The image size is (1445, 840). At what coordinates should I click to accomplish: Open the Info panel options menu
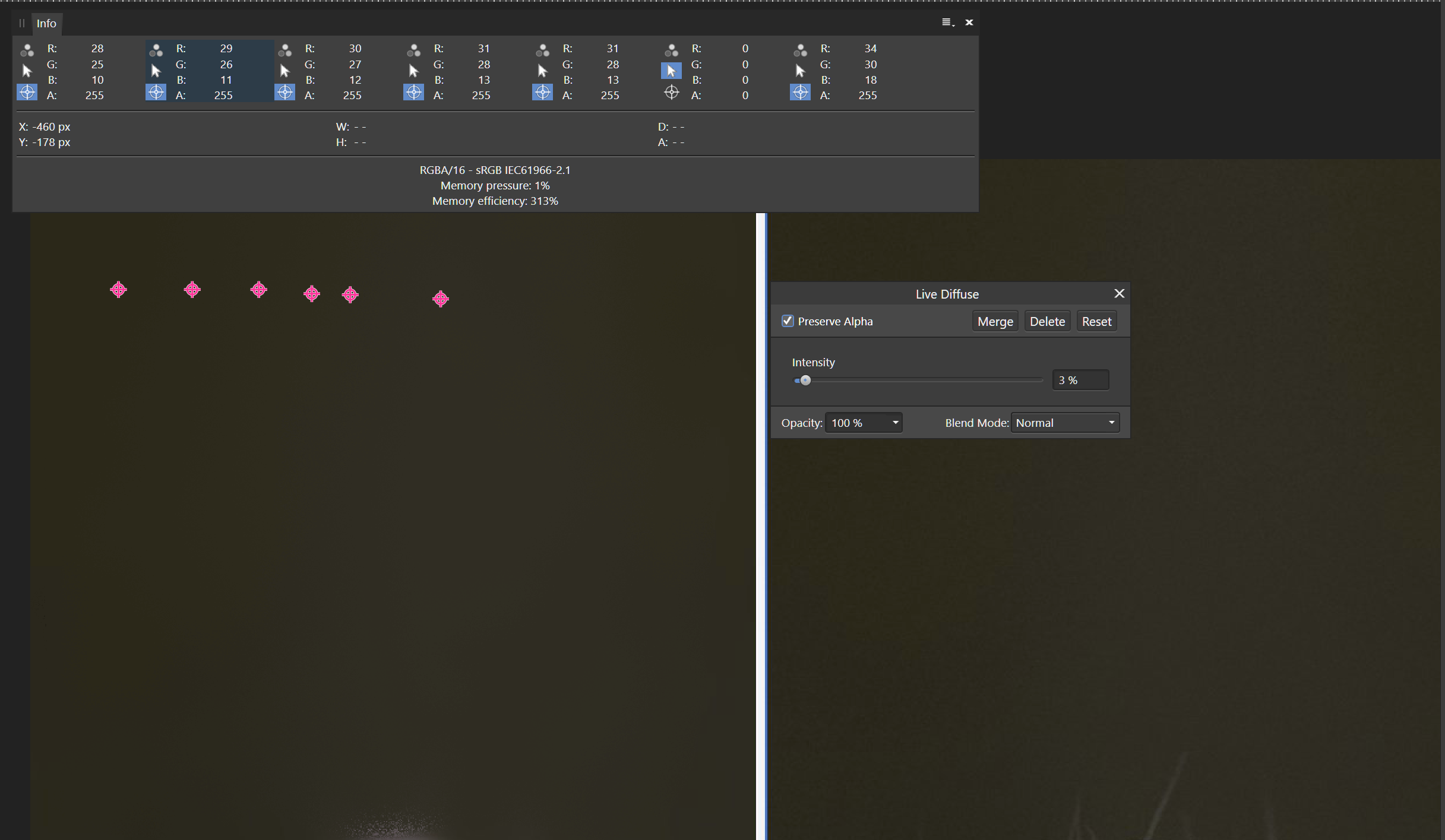pyautogui.click(x=947, y=22)
